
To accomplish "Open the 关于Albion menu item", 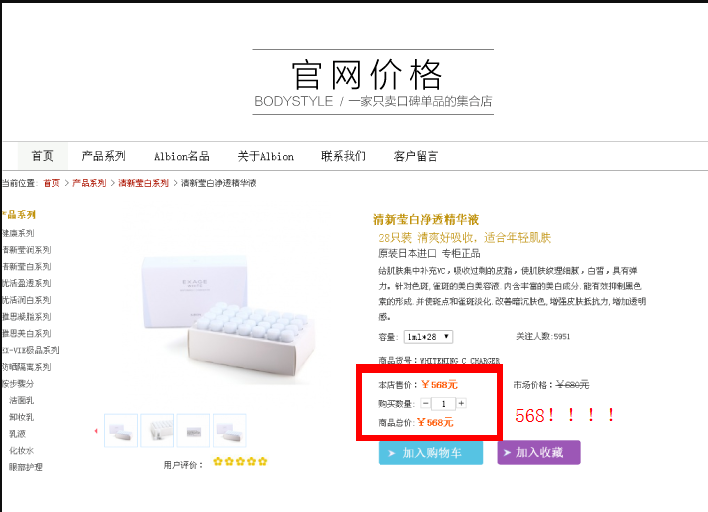I will 265,156.
